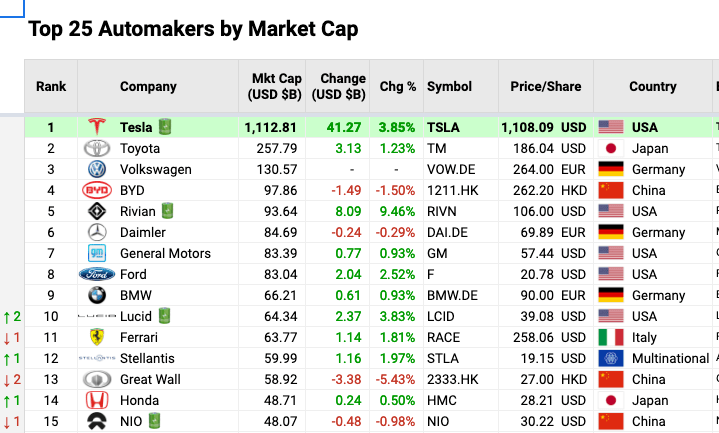Sort table by Rank column header

tap(51, 87)
